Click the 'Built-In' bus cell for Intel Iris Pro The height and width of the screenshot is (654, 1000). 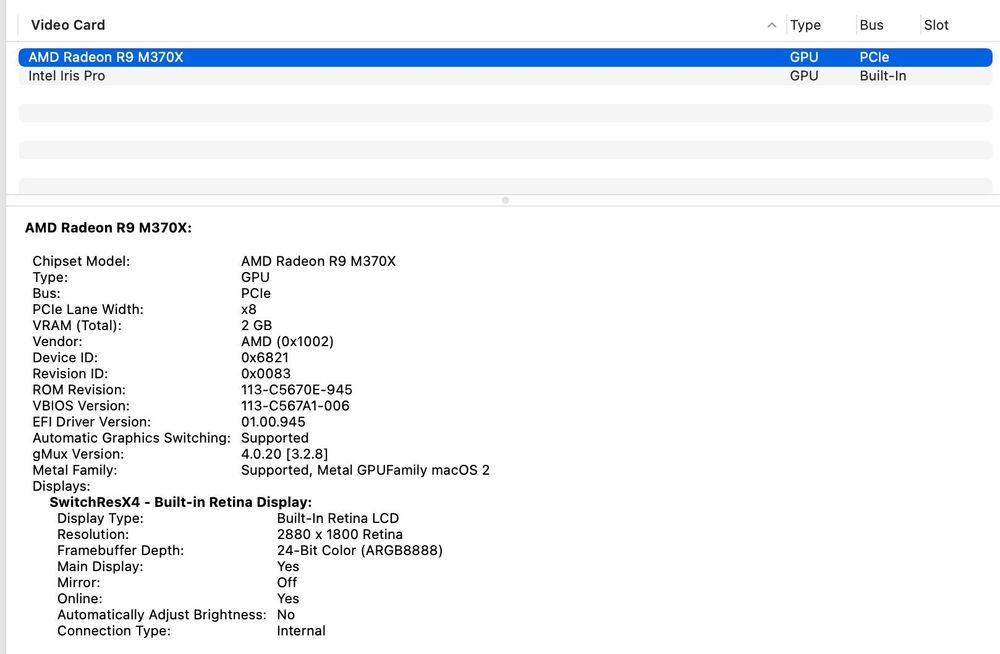tap(883, 76)
